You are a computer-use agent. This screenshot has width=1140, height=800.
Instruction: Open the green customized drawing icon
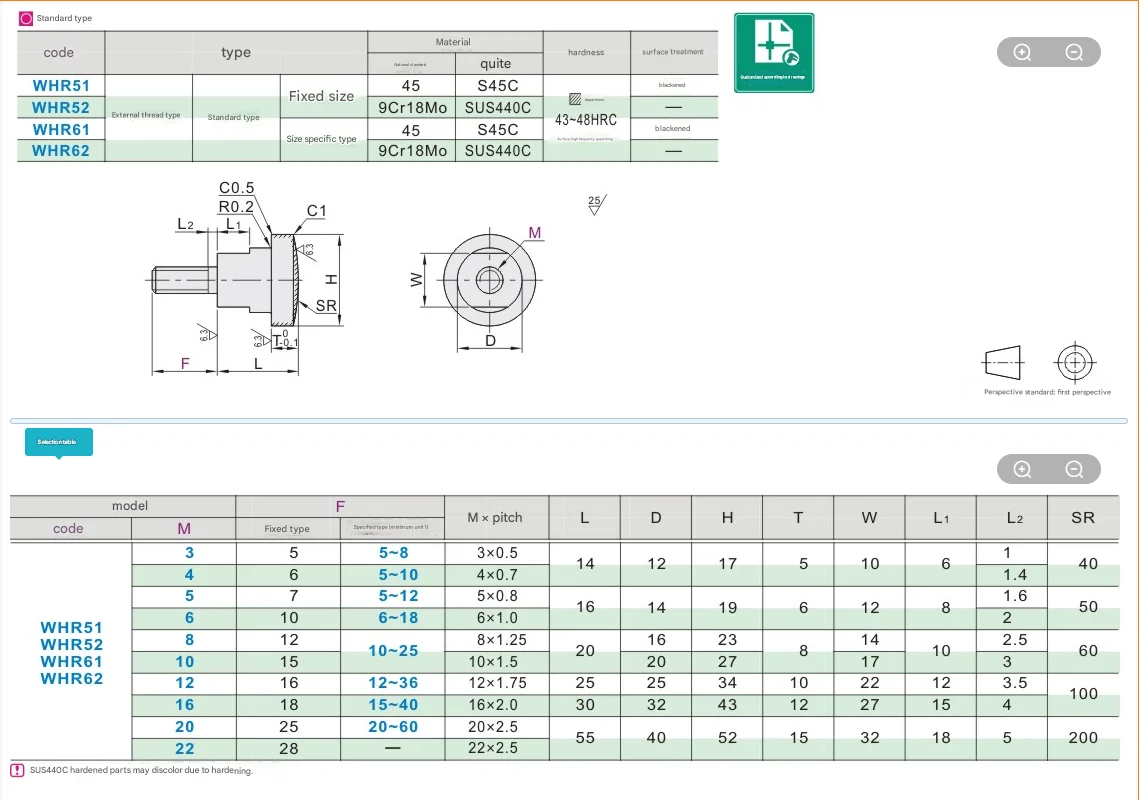click(774, 52)
